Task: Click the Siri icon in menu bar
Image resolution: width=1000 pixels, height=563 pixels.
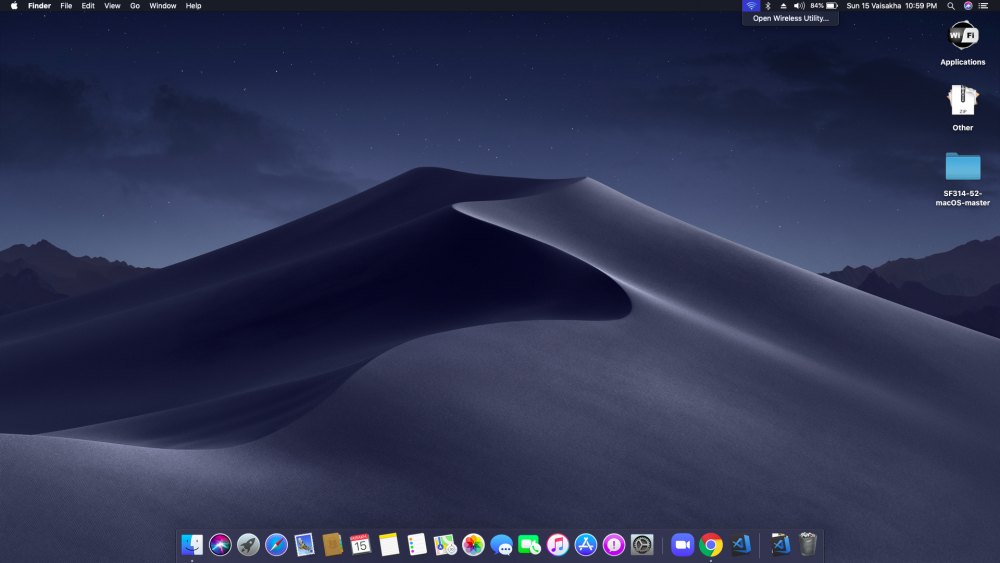Action: tap(968, 6)
